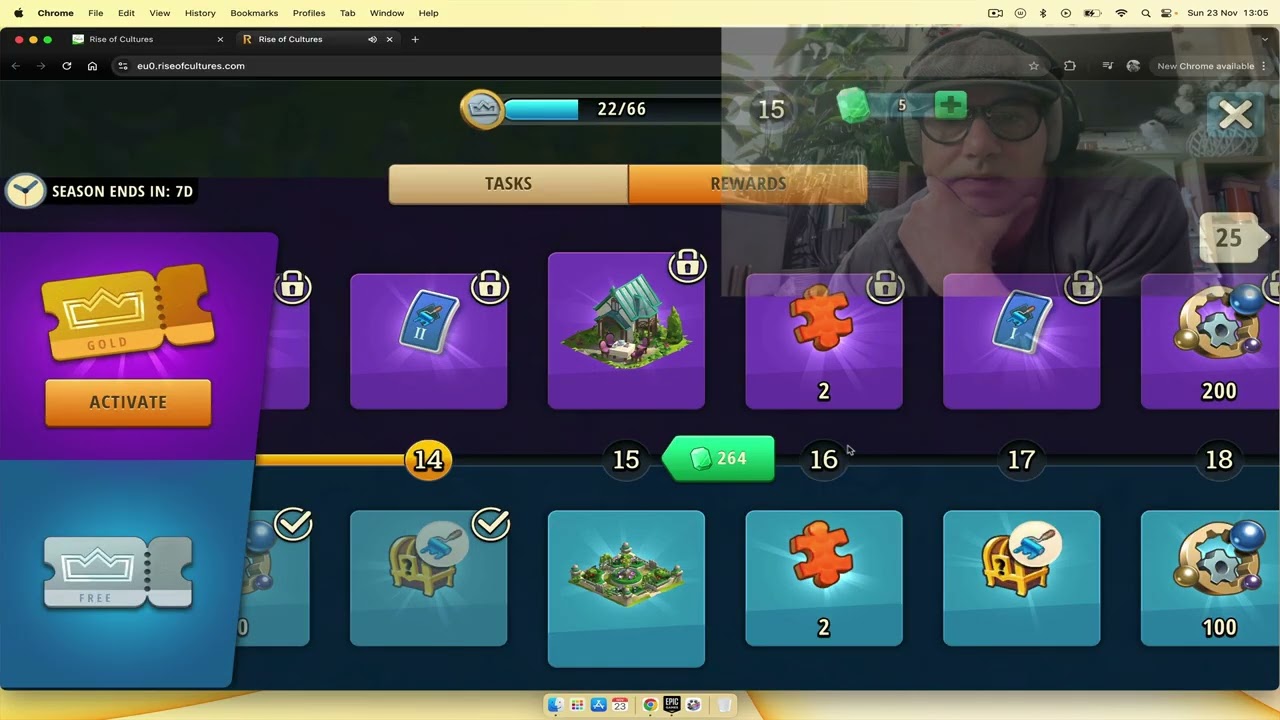Select the locked blueprint I card reward
The image size is (1280, 720).
pyautogui.click(x=1021, y=341)
